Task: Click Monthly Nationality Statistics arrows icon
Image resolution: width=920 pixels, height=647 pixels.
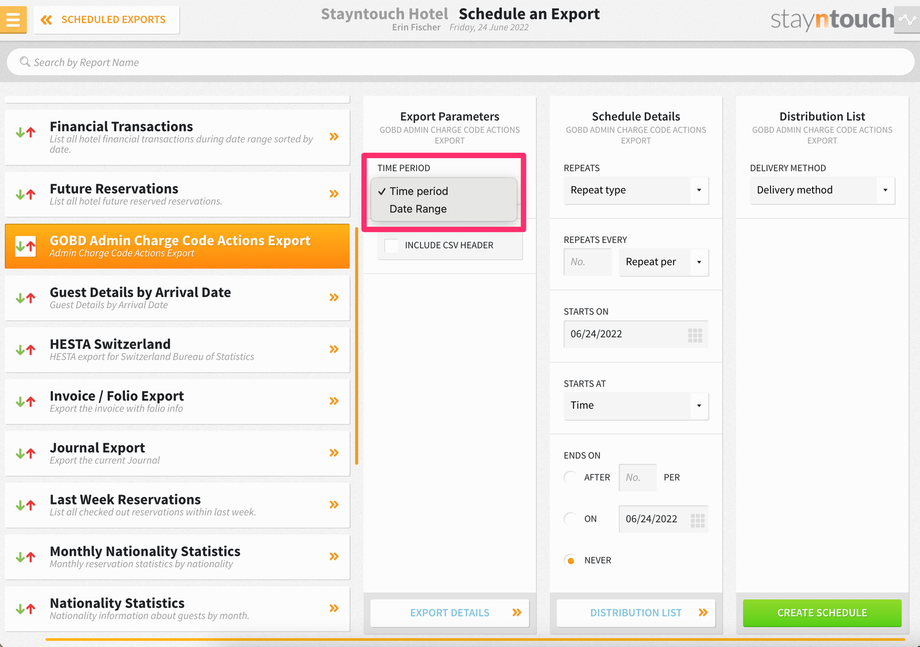Action: pos(25,557)
